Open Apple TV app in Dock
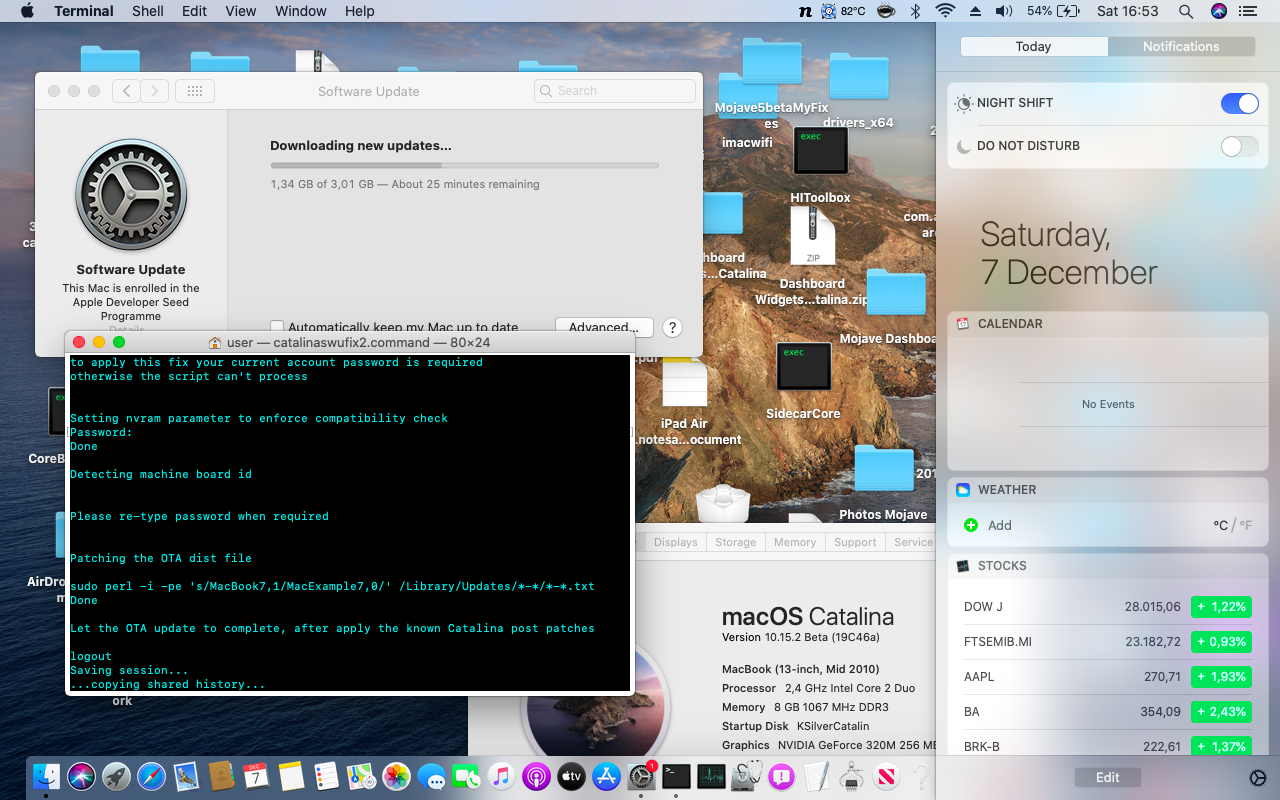The image size is (1280, 800). pyautogui.click(x=571, y=776)
